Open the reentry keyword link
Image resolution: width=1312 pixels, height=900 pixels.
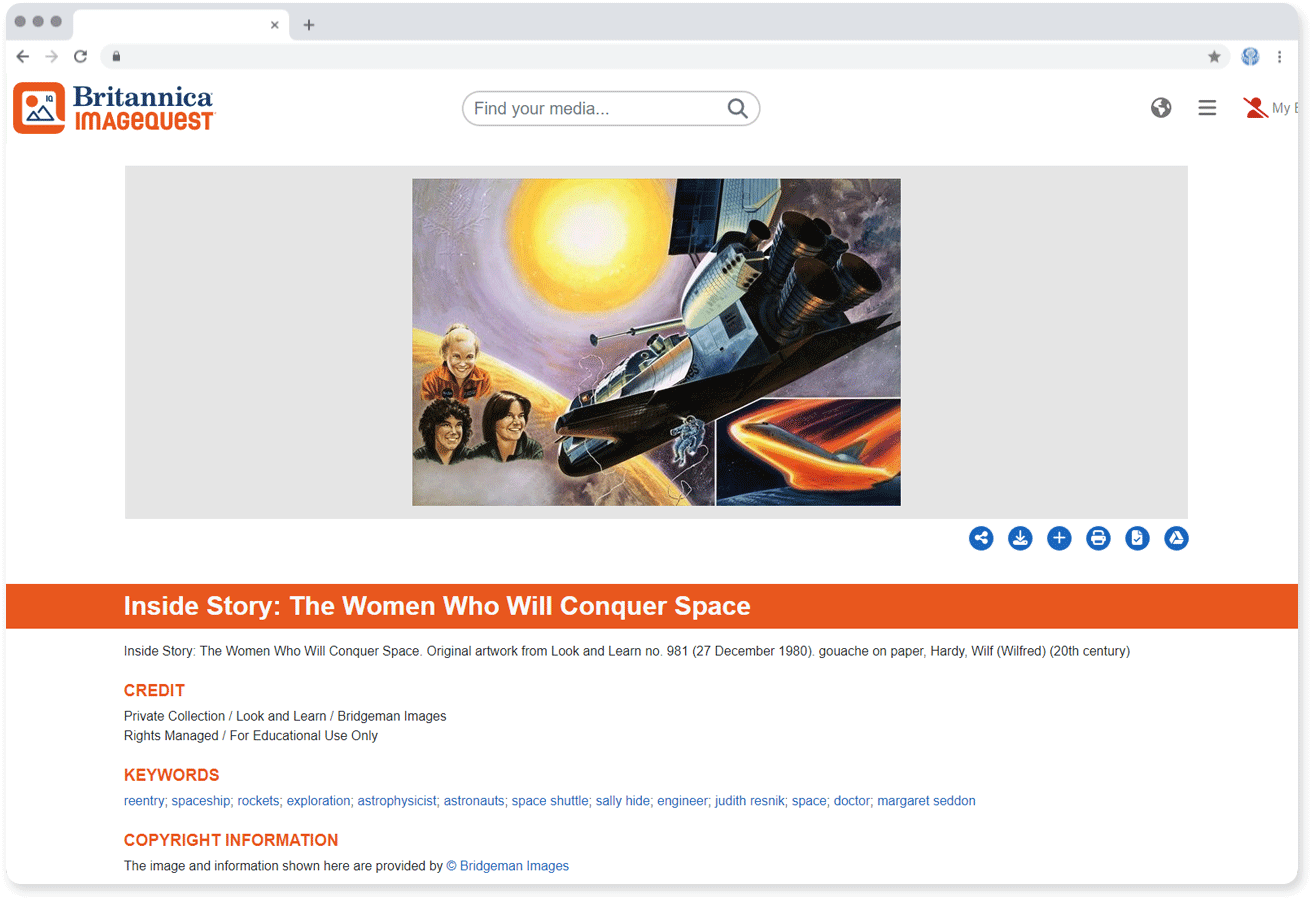[144, 801]
